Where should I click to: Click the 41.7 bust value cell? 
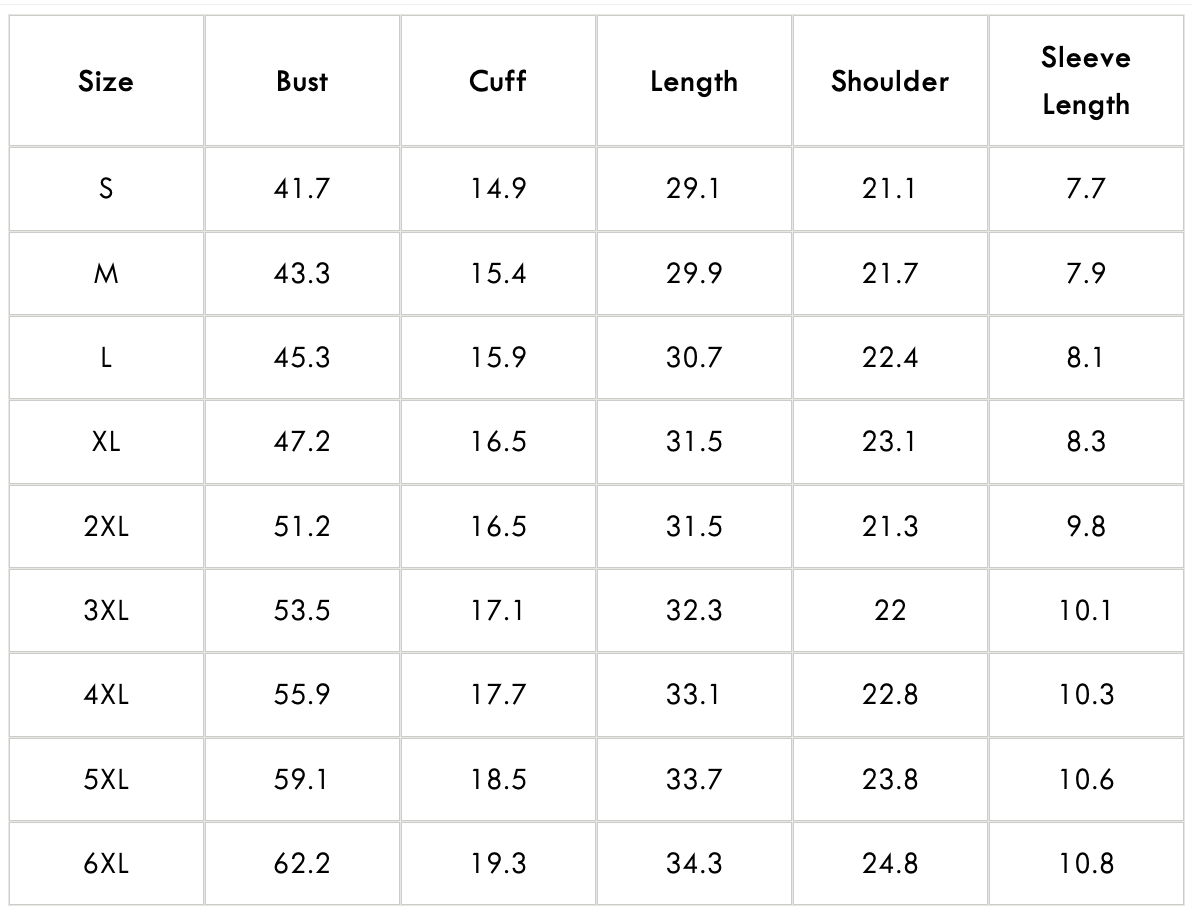[x=302, y=189]
